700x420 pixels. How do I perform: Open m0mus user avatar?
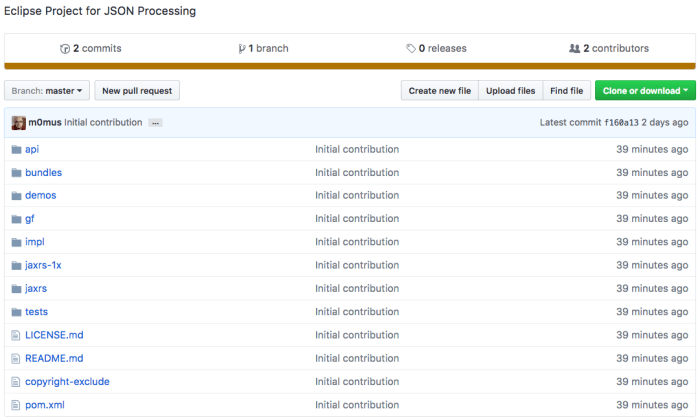pyautogui.click(x=18, y=122)
